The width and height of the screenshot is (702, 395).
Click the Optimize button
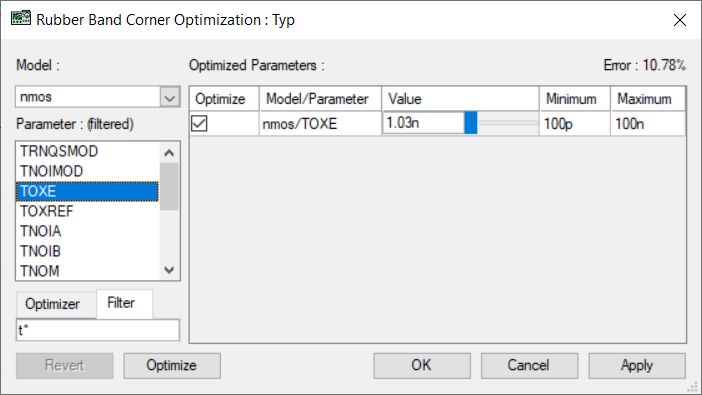[x=172, y=365]
